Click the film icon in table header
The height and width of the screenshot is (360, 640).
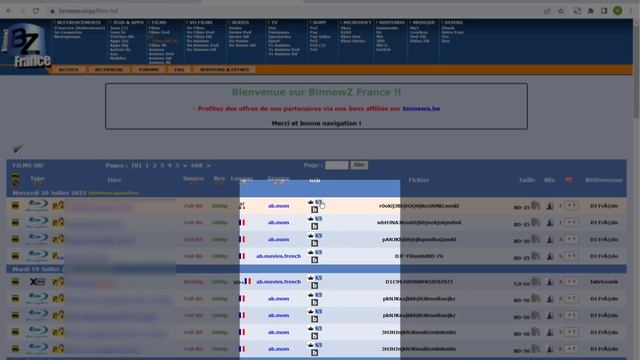coord(15,179)
